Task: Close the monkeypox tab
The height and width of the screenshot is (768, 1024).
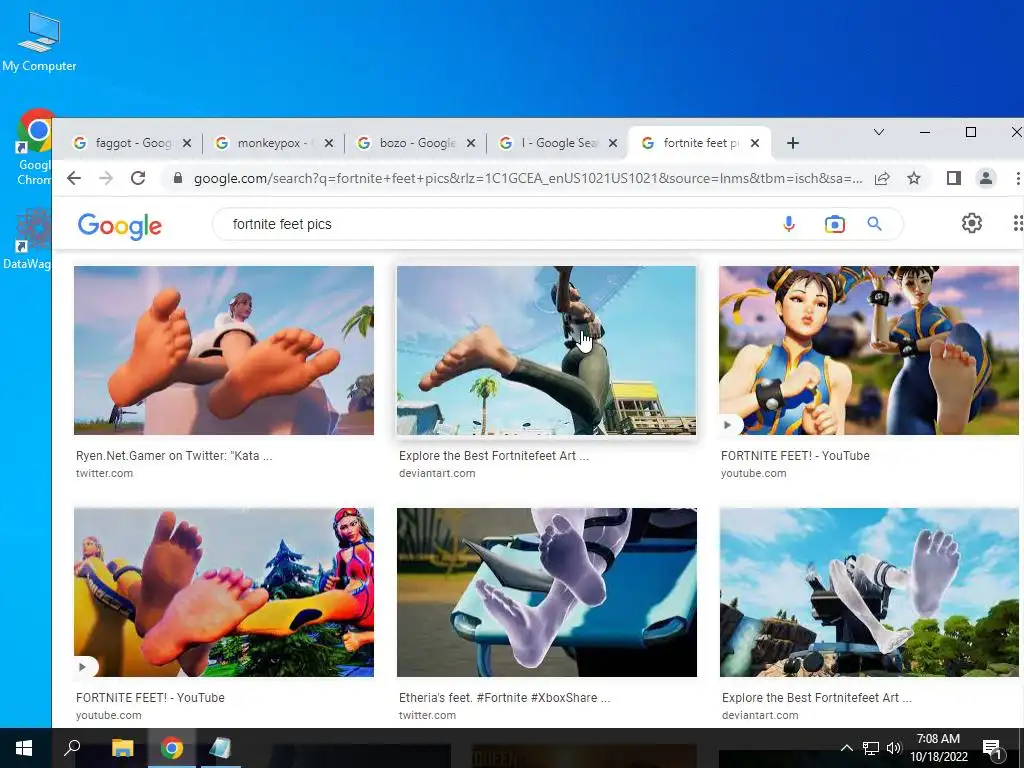Action: [329, 143]
